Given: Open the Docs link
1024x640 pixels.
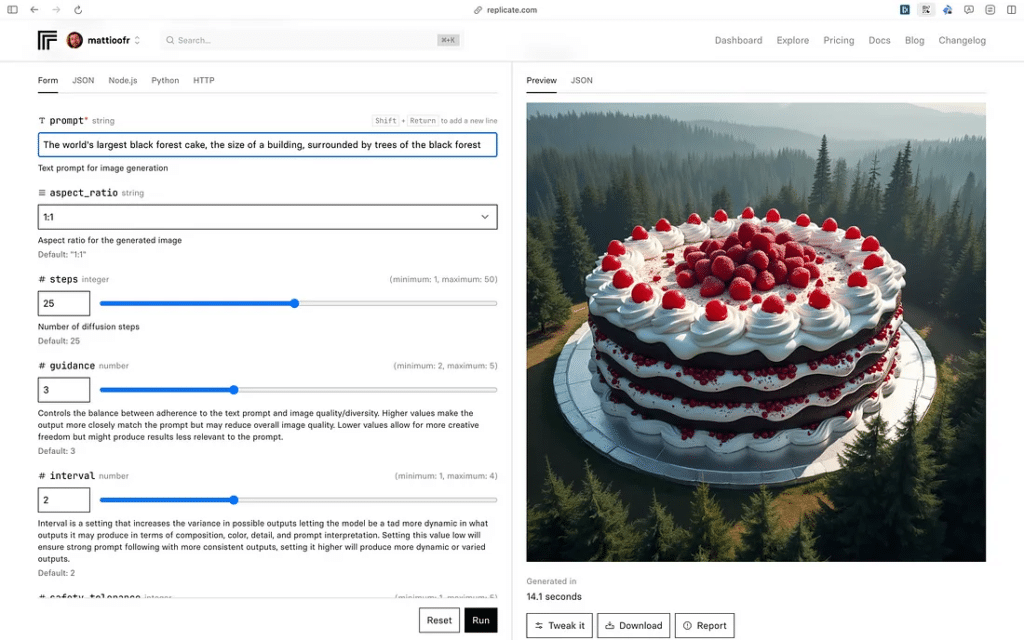Looking at the screenshot, I should pyautogui.click(x=879, y=40).
